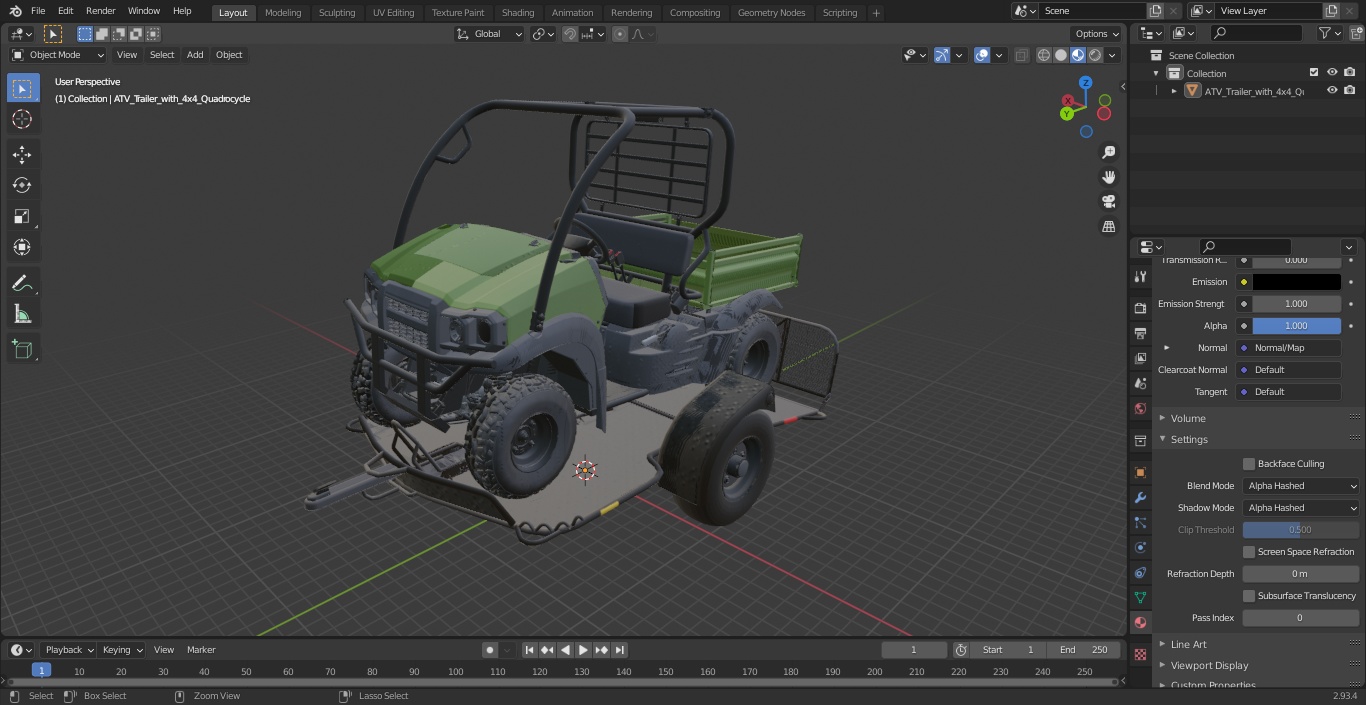Screen dimensions: 1366x705
Task: Open the Texture properties tab
Action: click(1140, 655)
